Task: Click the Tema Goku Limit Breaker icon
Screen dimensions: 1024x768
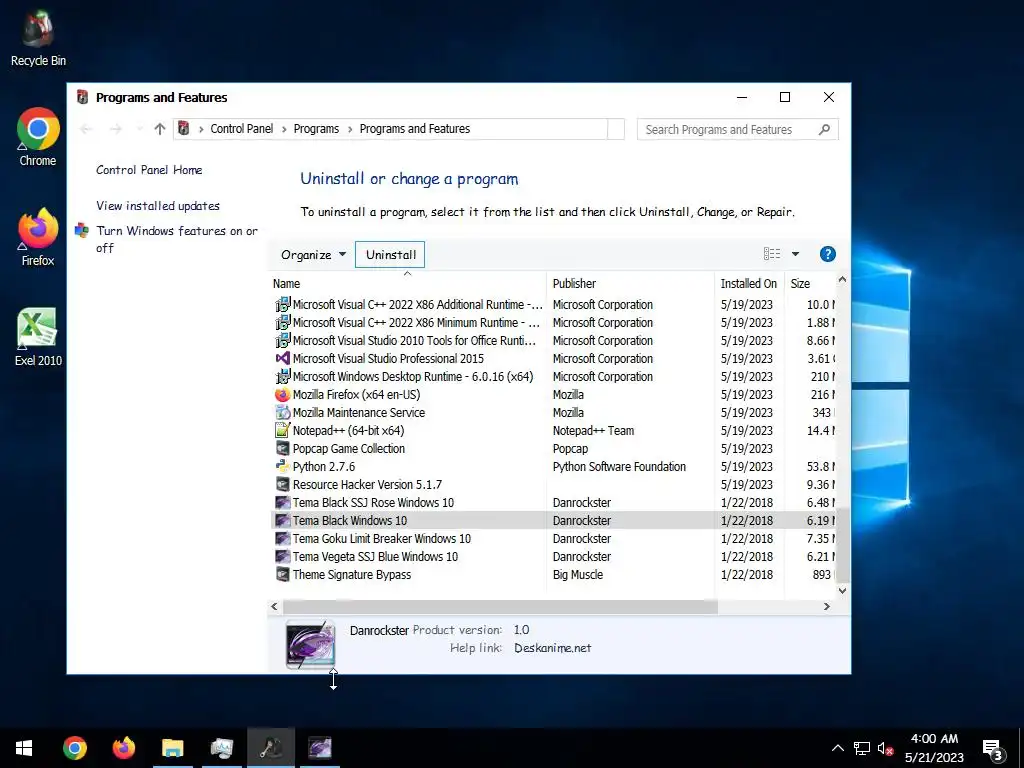Action: 282,539
